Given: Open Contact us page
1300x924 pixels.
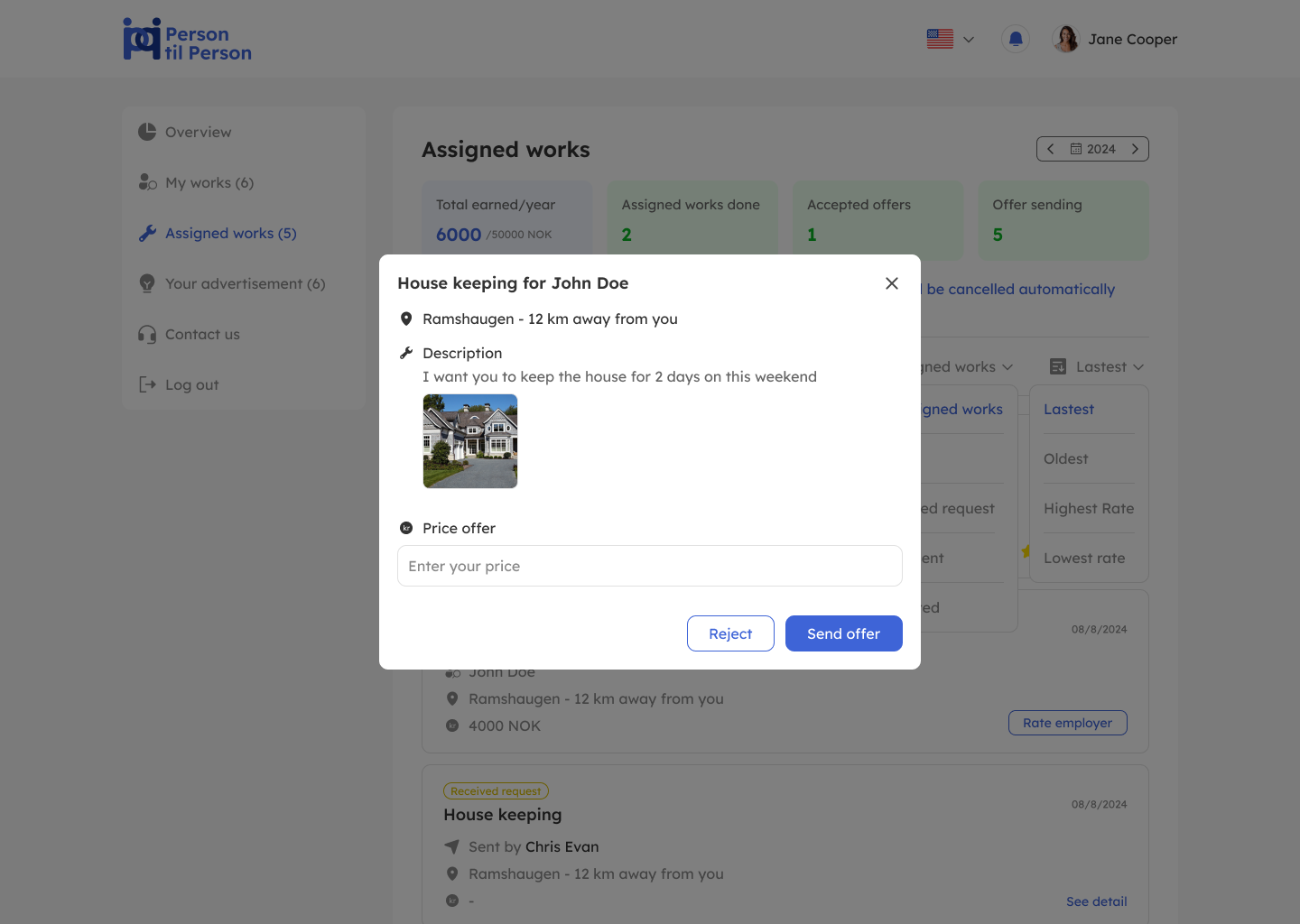Looking at the screenshot, I should click(202, 335).
